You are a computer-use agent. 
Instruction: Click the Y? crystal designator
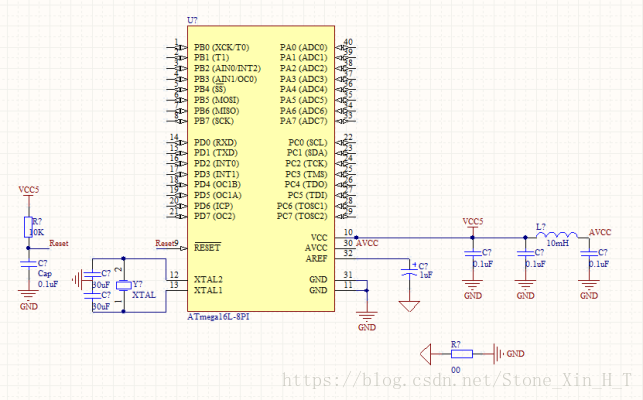pyautogui.click(x=137, y=284)
